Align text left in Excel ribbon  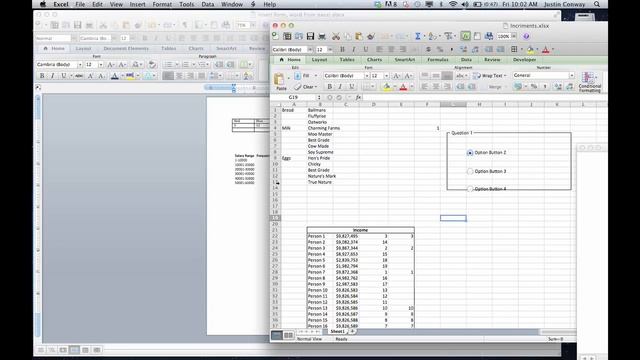[x=424, y=87]
